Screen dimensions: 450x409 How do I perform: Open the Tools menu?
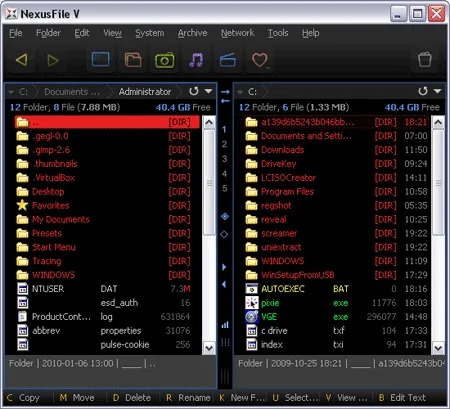click(x=278, y=33)
